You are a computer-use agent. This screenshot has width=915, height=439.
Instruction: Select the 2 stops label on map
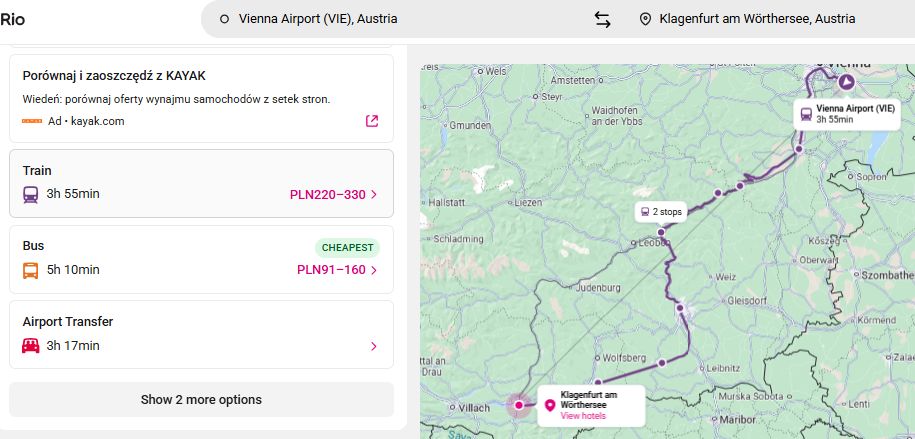(661, 212)
